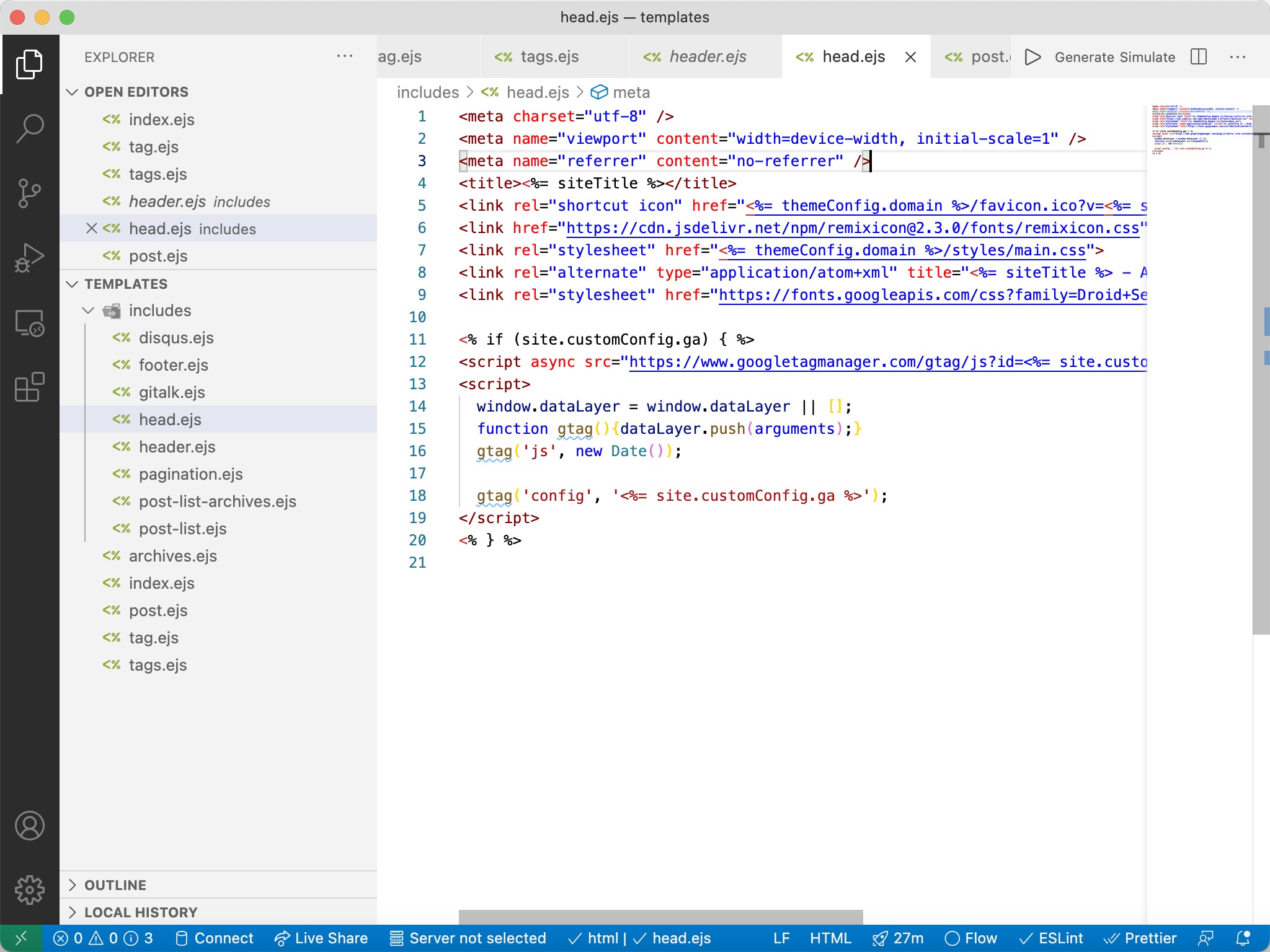Open archives.ejs file
The height and width of the screenshot is (952, 1270).
(x=218, y=556)
